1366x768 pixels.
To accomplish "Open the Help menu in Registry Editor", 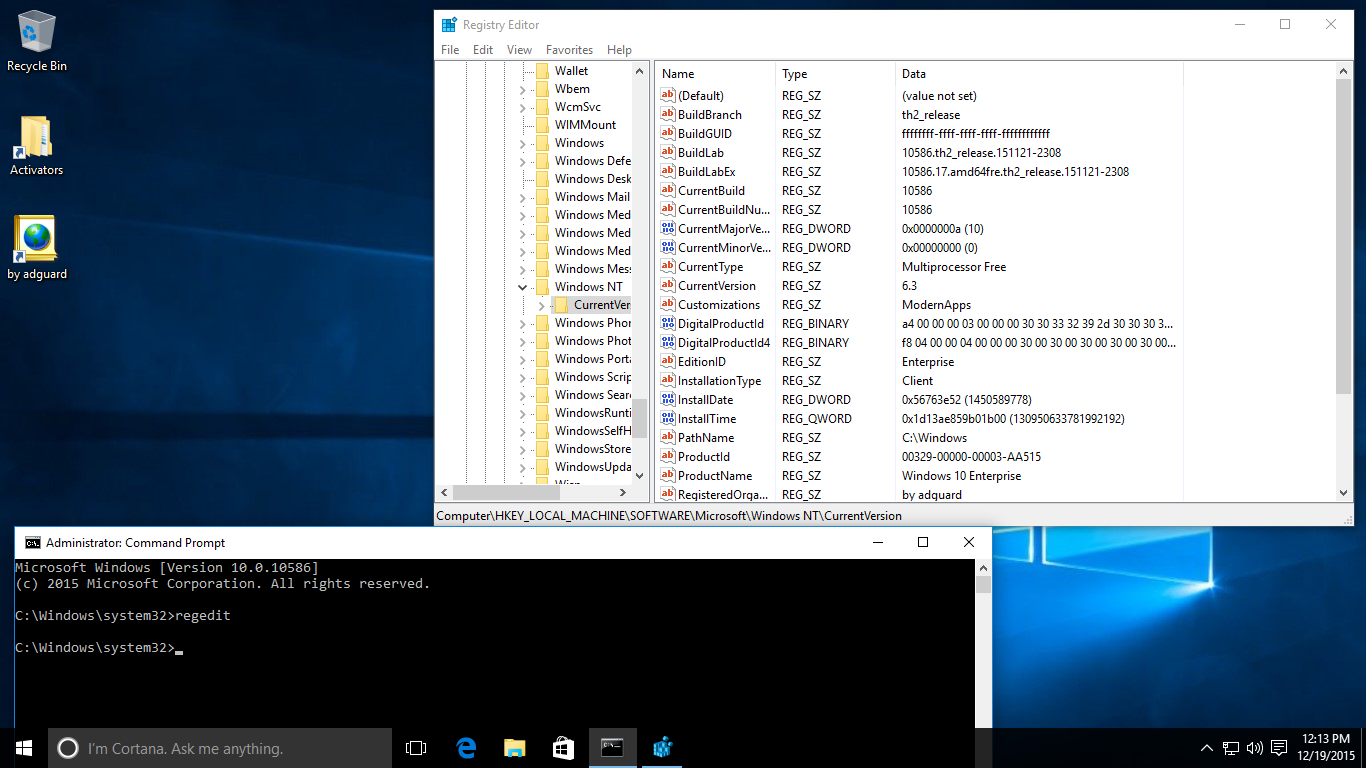I will coord(619,50).
